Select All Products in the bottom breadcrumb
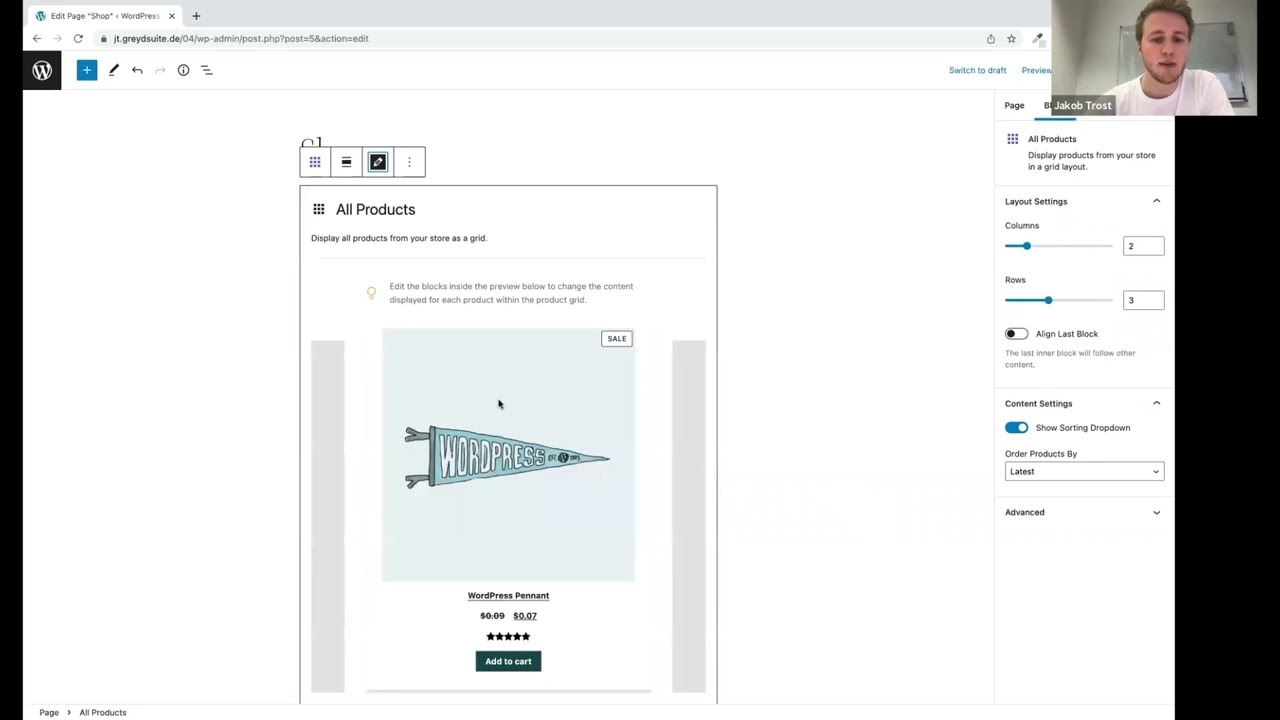This screenshot has width=1280, height=720. pyautogui.click(x=103, y=713)
